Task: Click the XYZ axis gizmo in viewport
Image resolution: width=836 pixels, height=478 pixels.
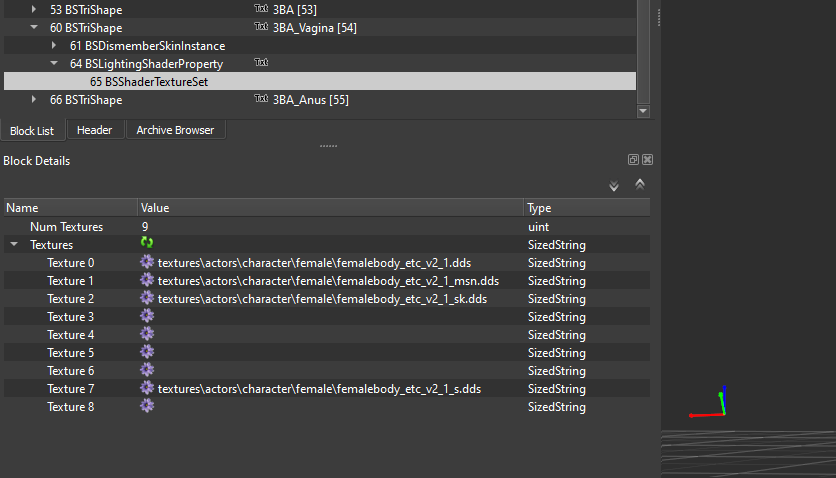Action: [708, 402]
